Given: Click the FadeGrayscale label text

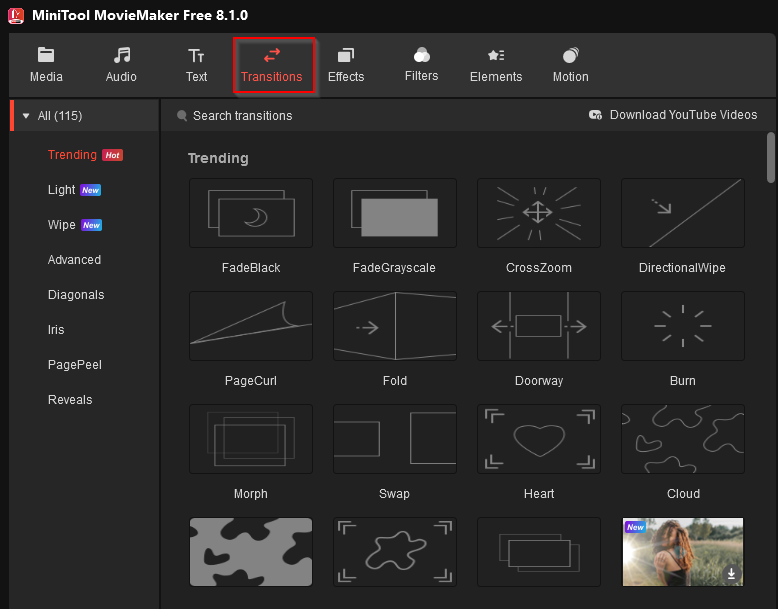Looking at the screenshot, I should click(x=394, y=268).
